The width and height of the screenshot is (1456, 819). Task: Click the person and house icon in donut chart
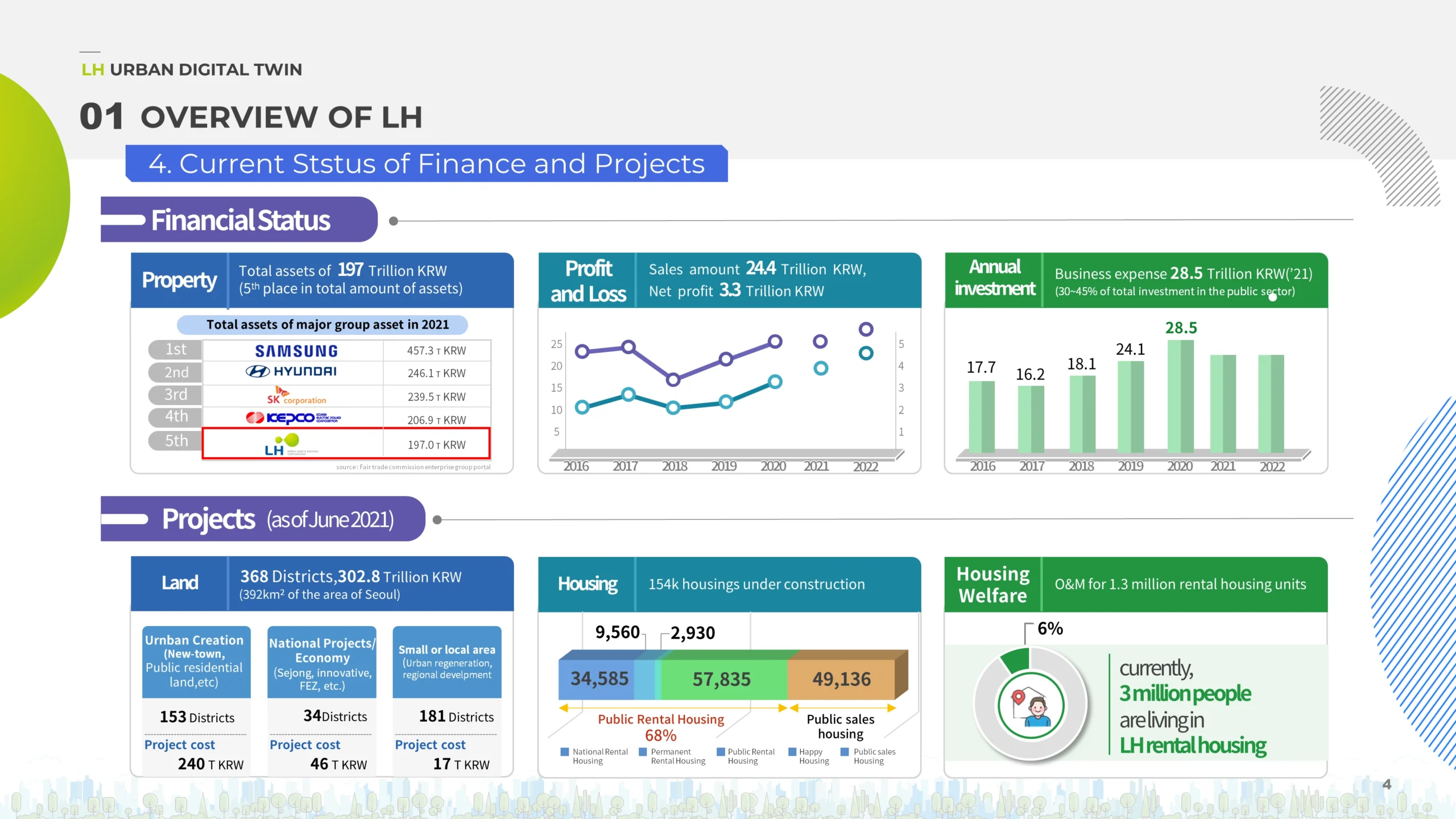(1031, 705)
